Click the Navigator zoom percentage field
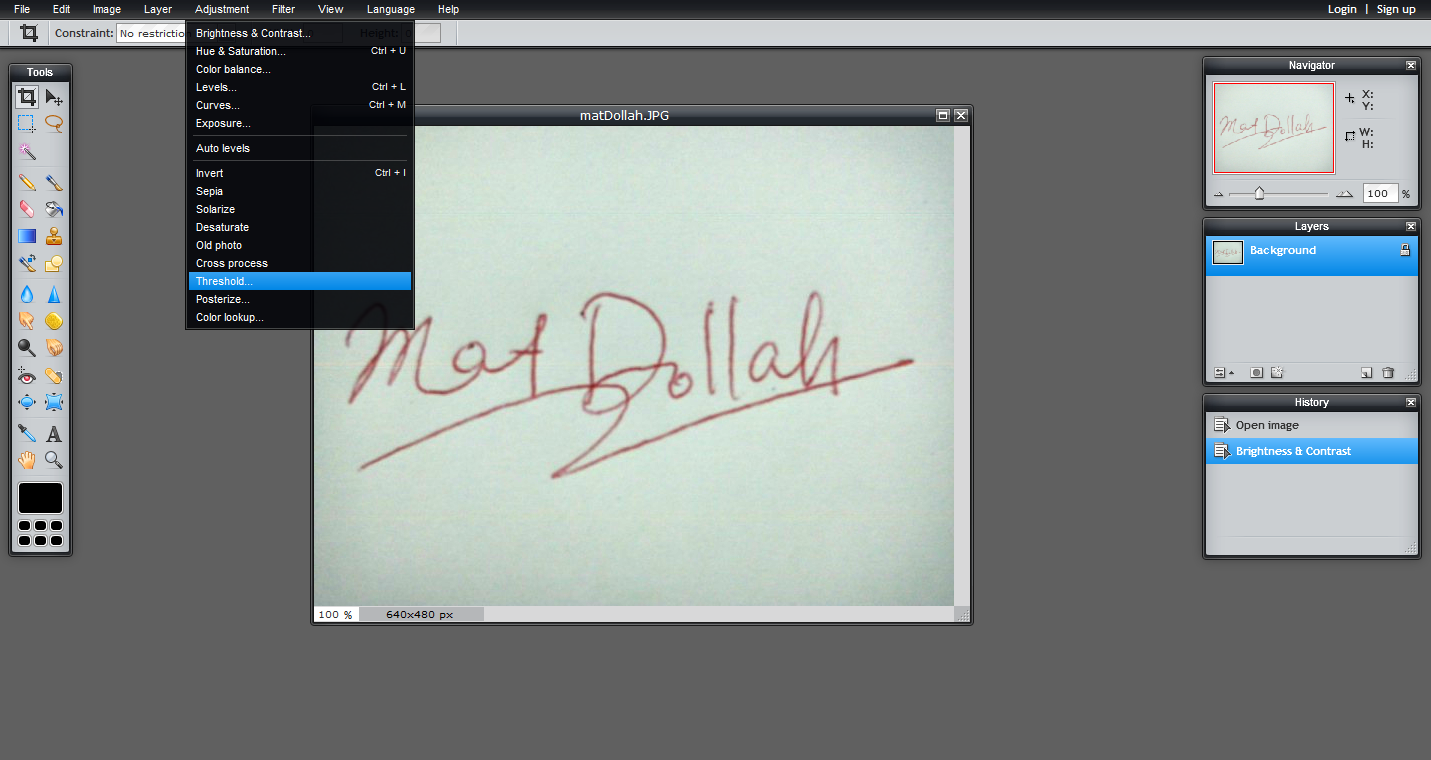Image resolution: width=1431 pixels, height=760 pixels. [1380, 194]
